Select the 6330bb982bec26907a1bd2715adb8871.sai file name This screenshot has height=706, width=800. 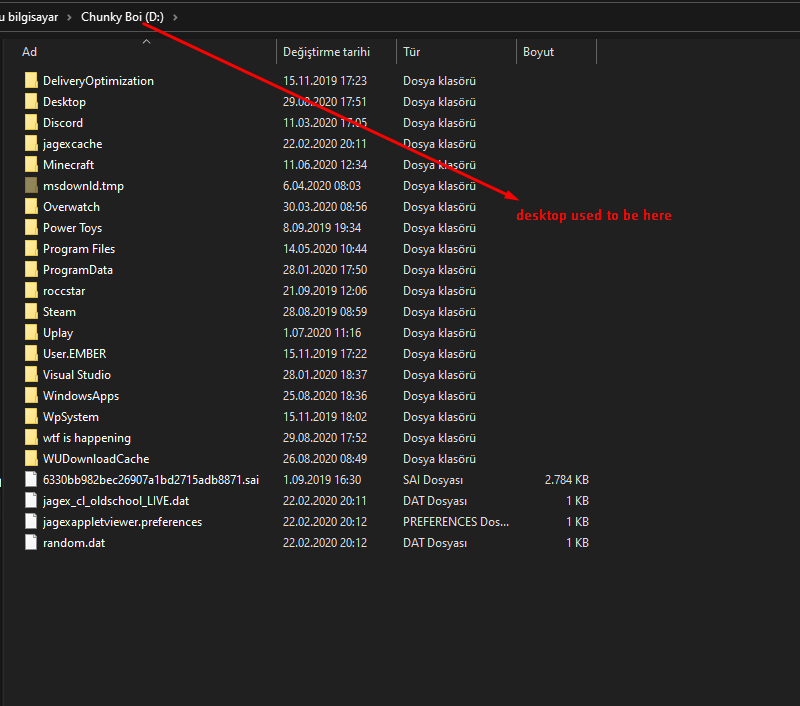(151, 480)
